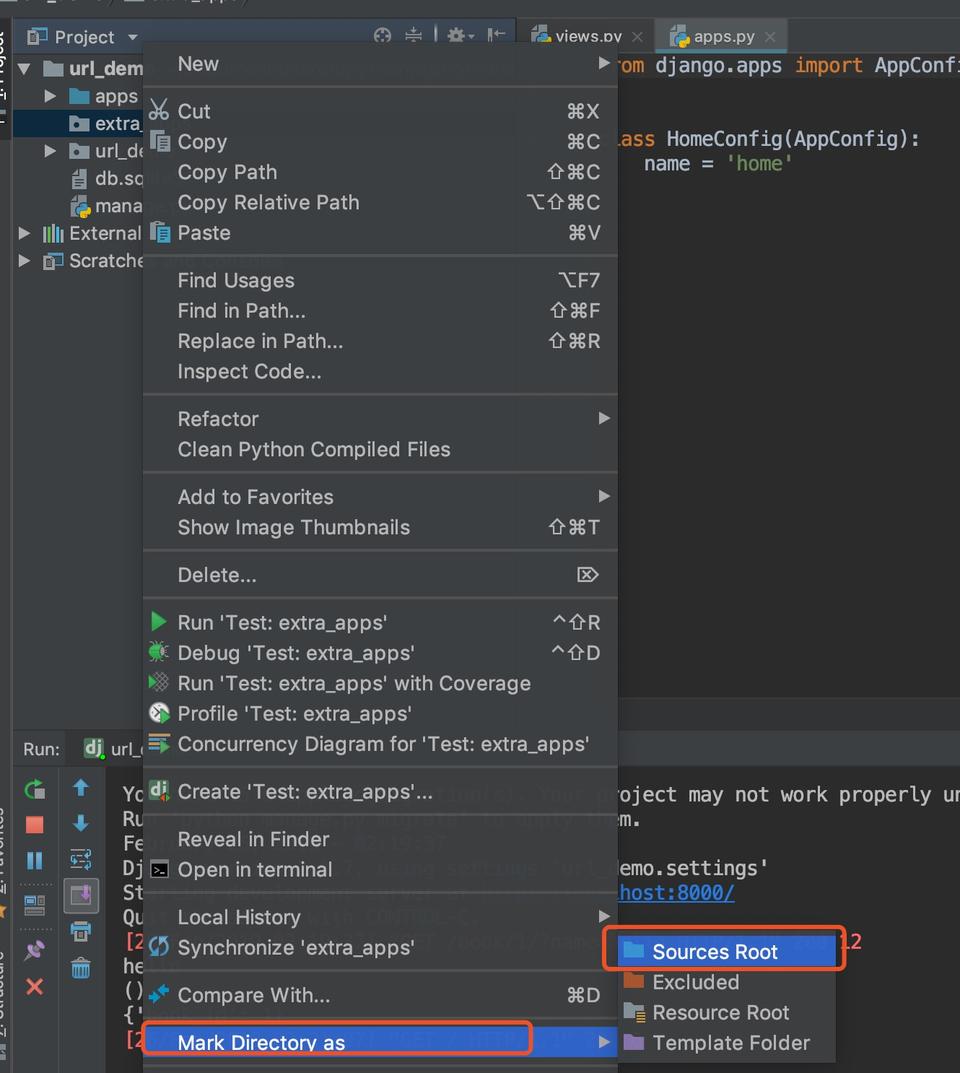
Task: Click the Rerun icon in Run panel
Action: 34,790
